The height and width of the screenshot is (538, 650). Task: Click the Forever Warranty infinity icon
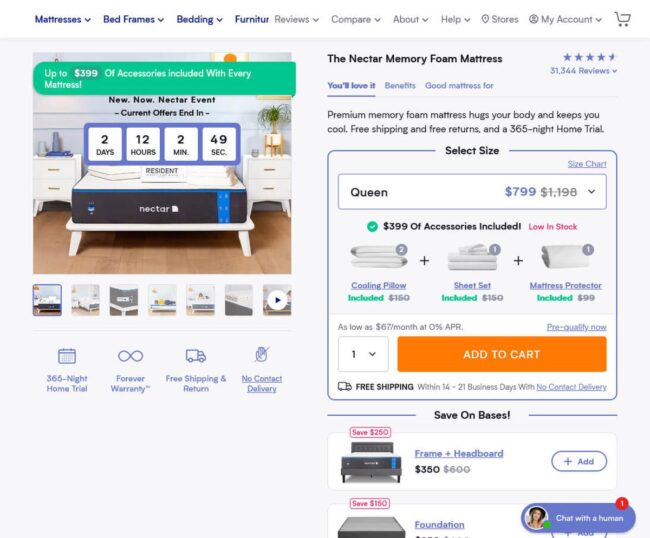pos(130,356)
